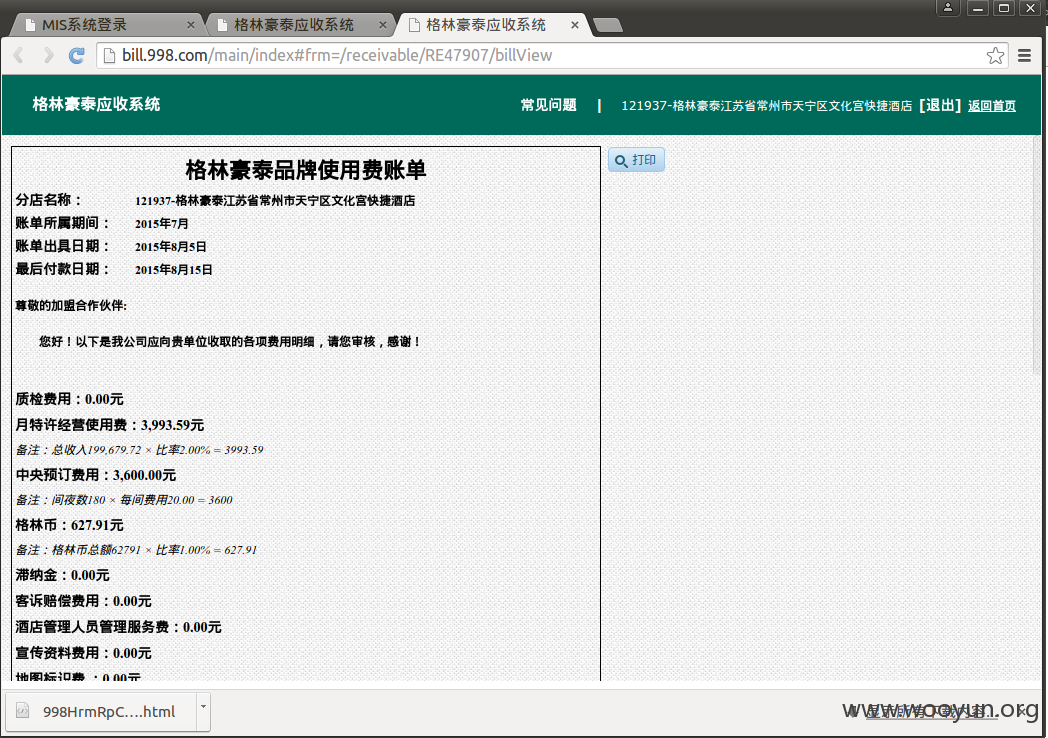Open a new tab button
The image size is (1048, 738).
point(608,25)
